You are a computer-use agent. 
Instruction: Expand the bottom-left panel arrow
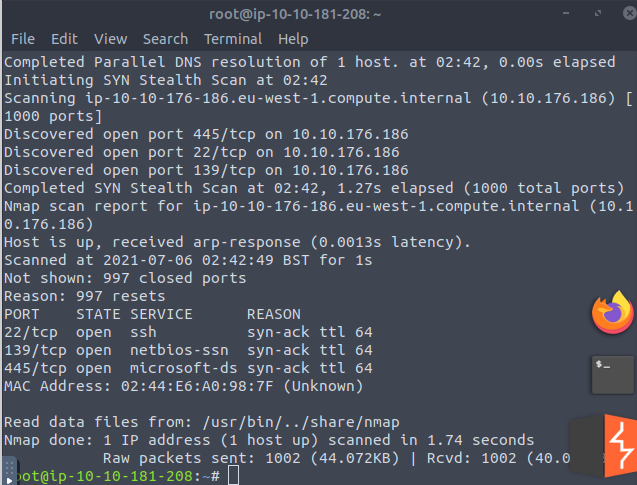[x=9, y=480]
